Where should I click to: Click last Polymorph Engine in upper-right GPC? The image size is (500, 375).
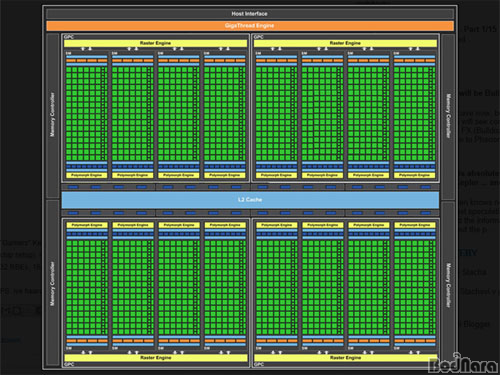click(415, 175)
